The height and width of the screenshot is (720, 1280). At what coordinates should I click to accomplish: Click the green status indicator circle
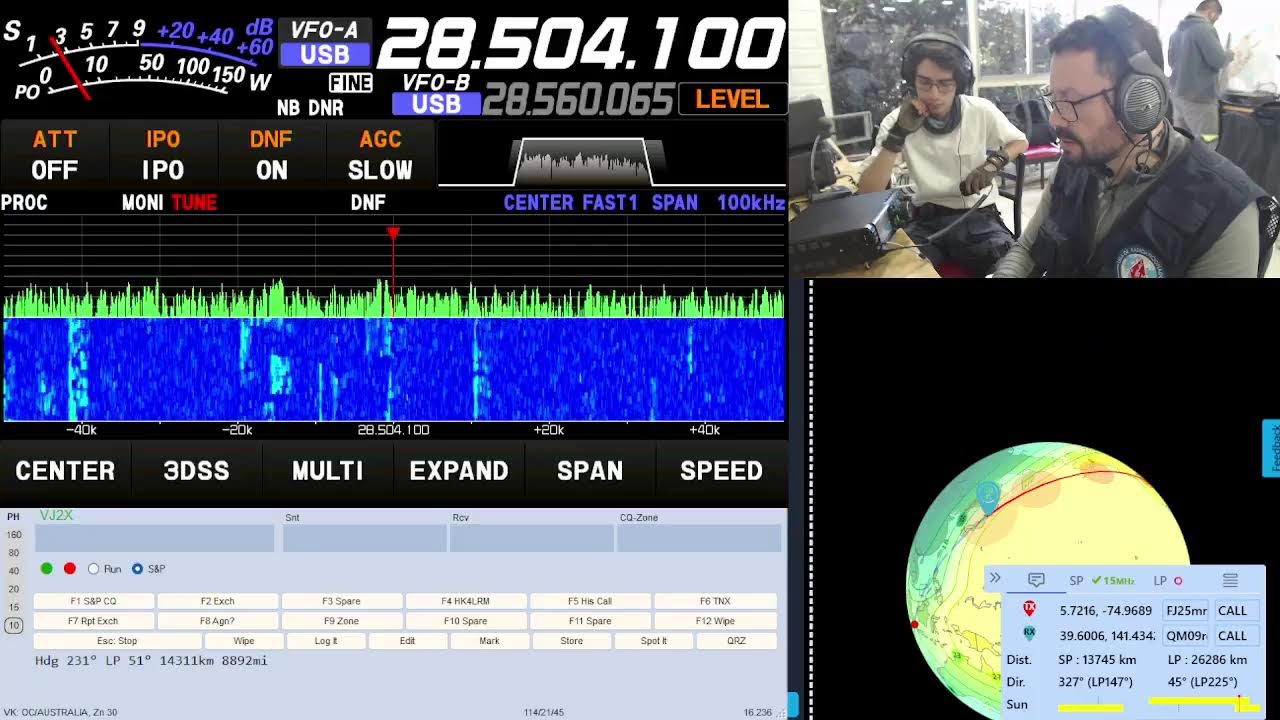(46, 568)
